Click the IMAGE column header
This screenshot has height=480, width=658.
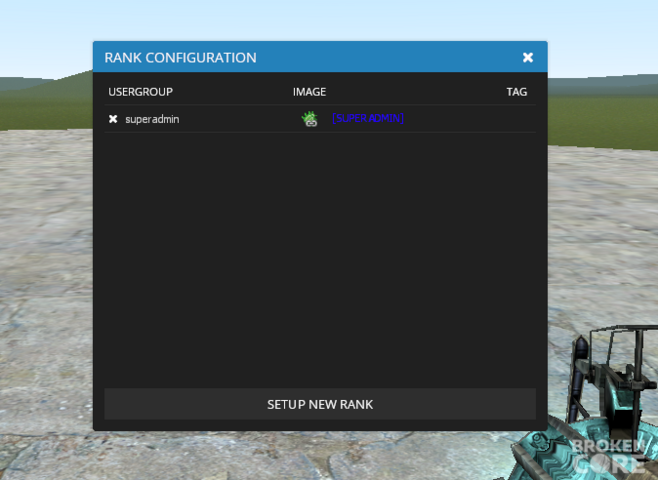pyautogui.click(x=309, y=92)
